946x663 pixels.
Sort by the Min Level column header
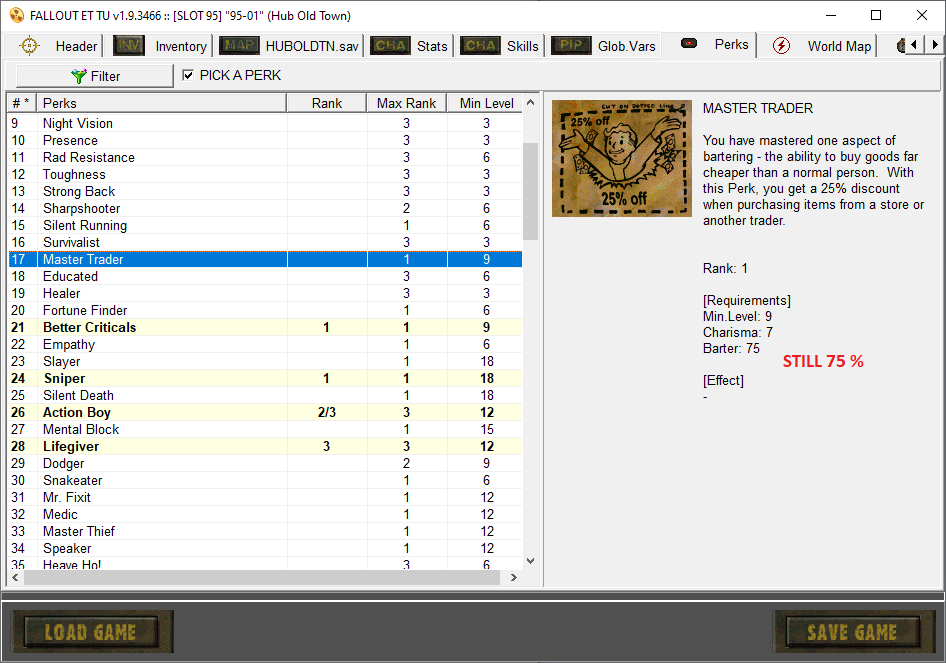[x=484, y=103]
